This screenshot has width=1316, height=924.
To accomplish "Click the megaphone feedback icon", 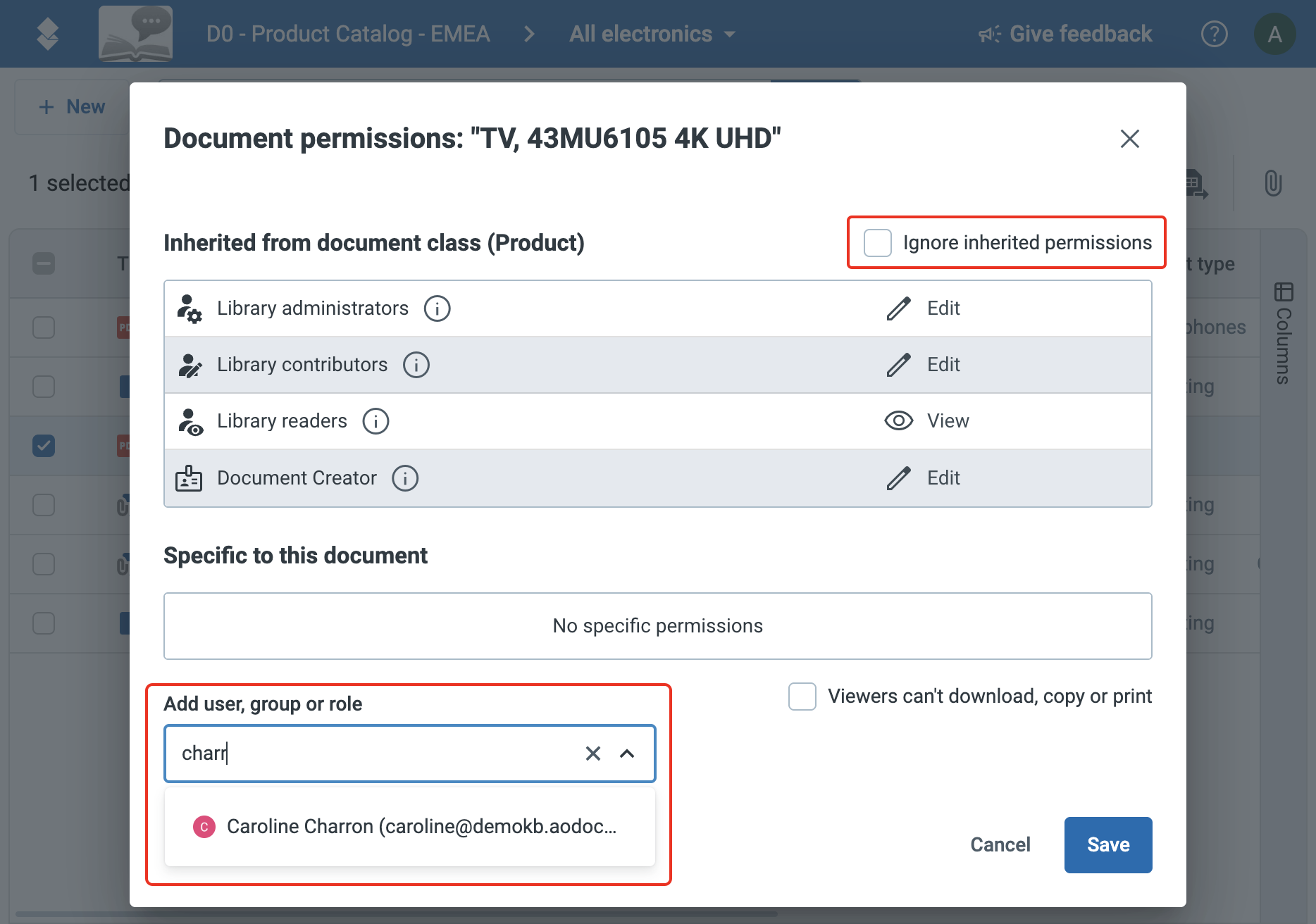I will 990,34.
